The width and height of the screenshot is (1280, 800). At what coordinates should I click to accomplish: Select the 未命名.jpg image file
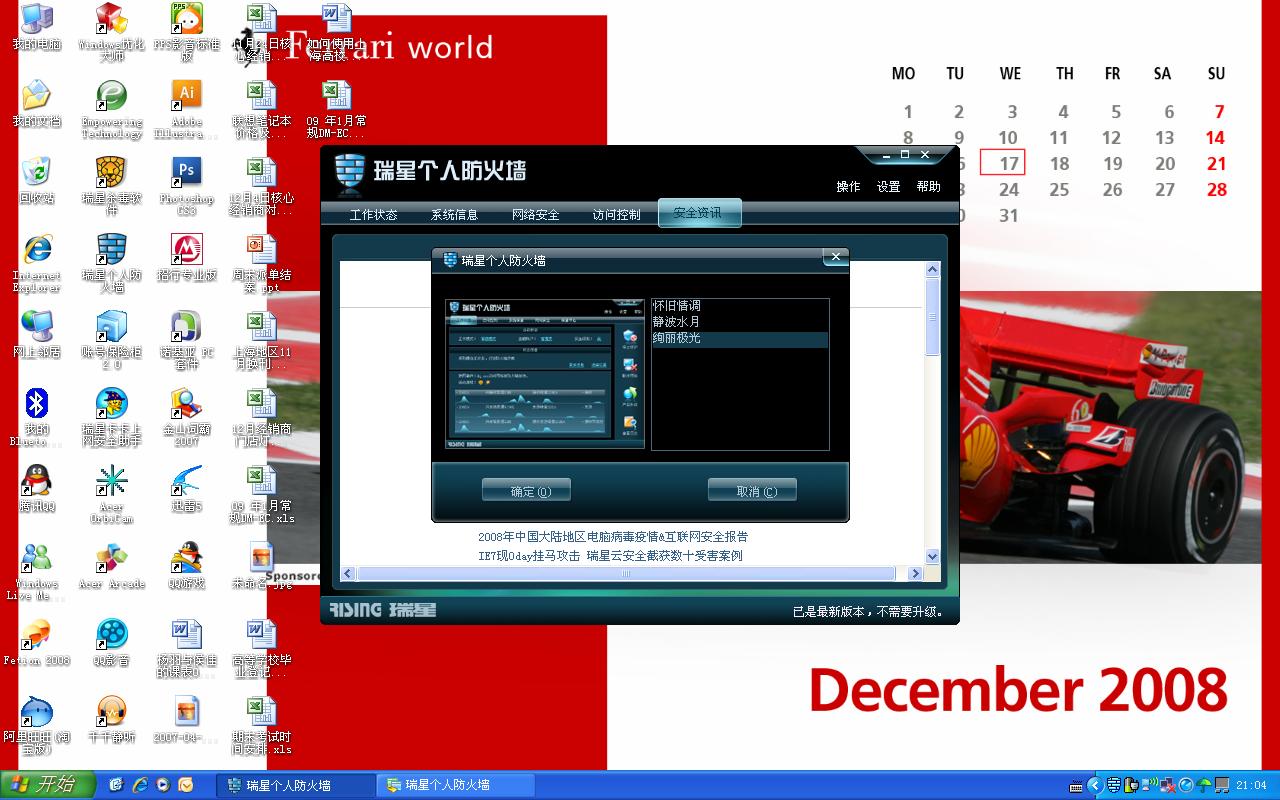[x=261, y=566]
